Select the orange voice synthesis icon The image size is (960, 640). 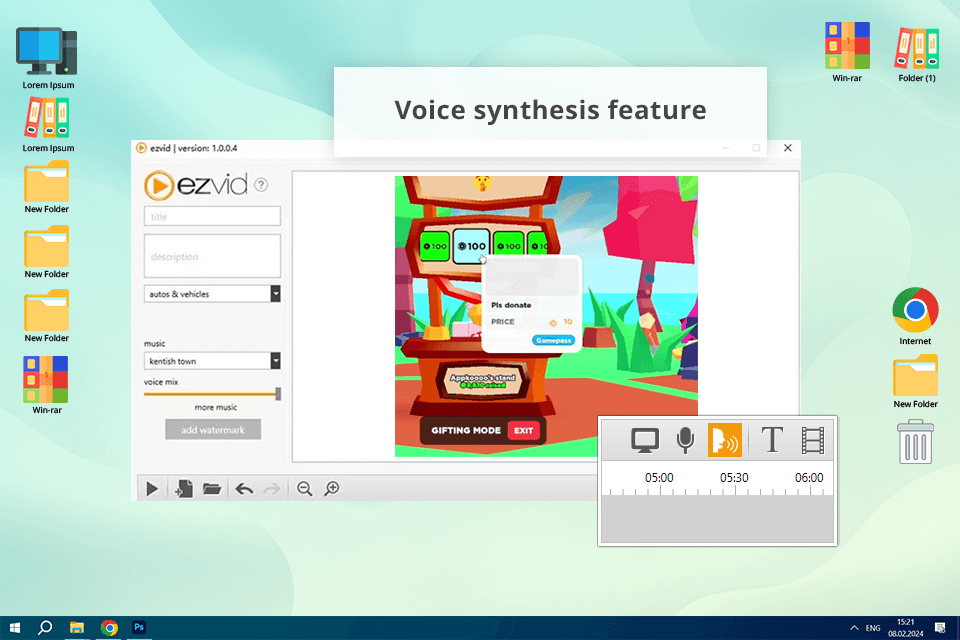click(725, 440)
